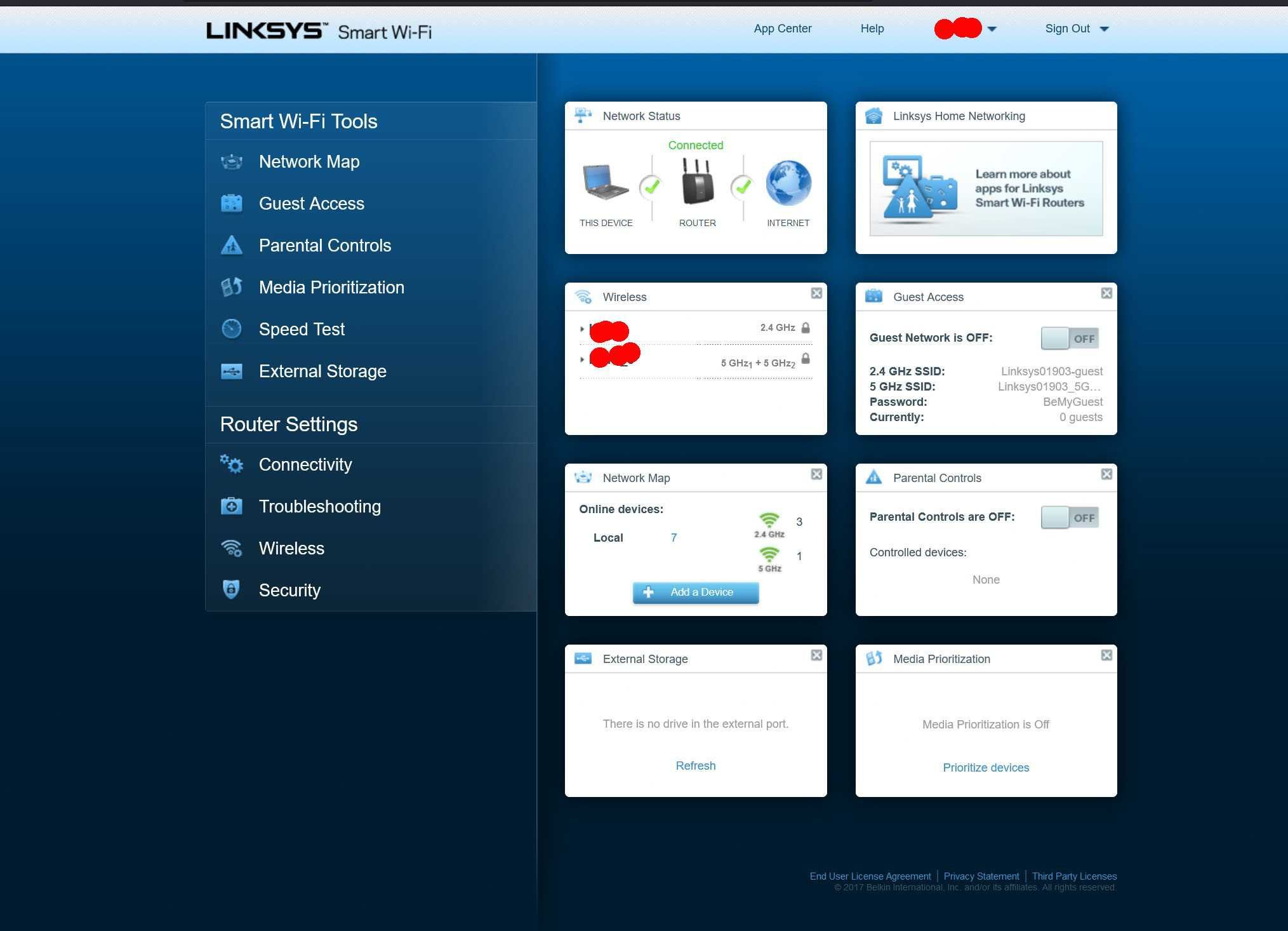Close the Guest Access widget

(1106, 293)
